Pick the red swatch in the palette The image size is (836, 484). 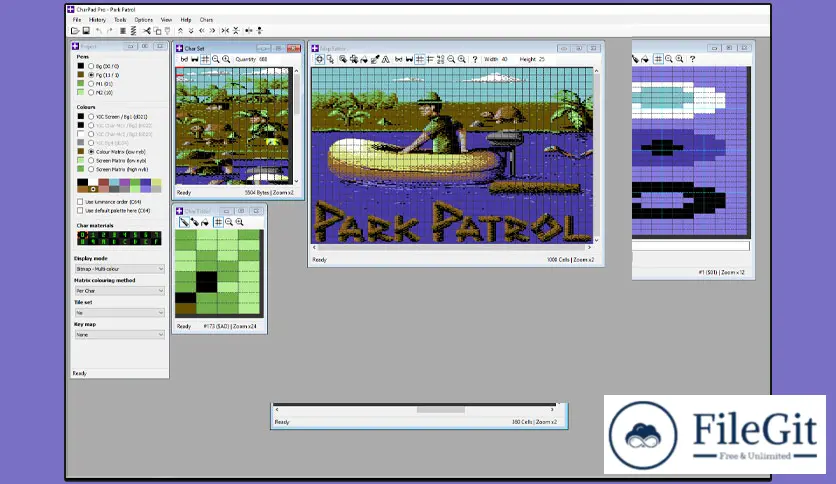coord(103,182)
